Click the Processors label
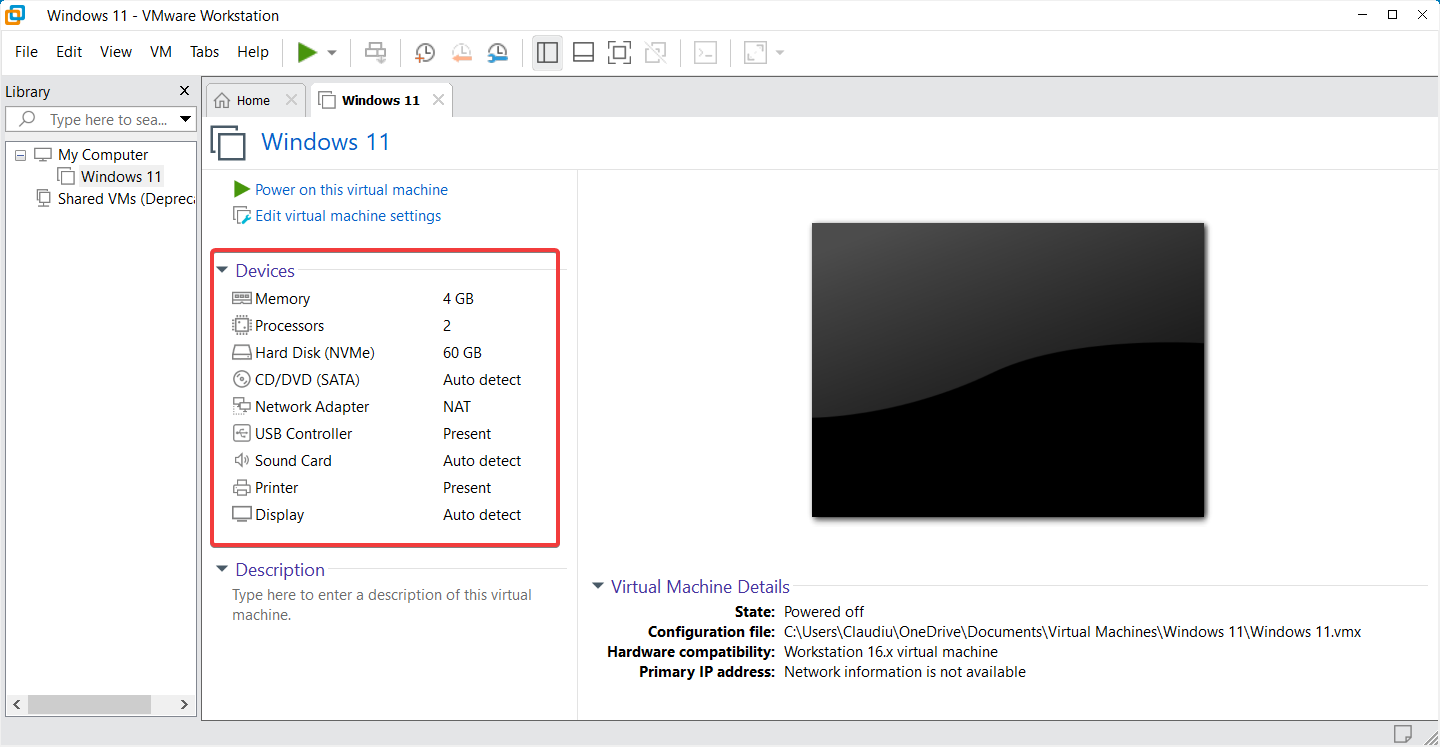The width and height of the screenshot is (1440, 747). tap(290, 325)
